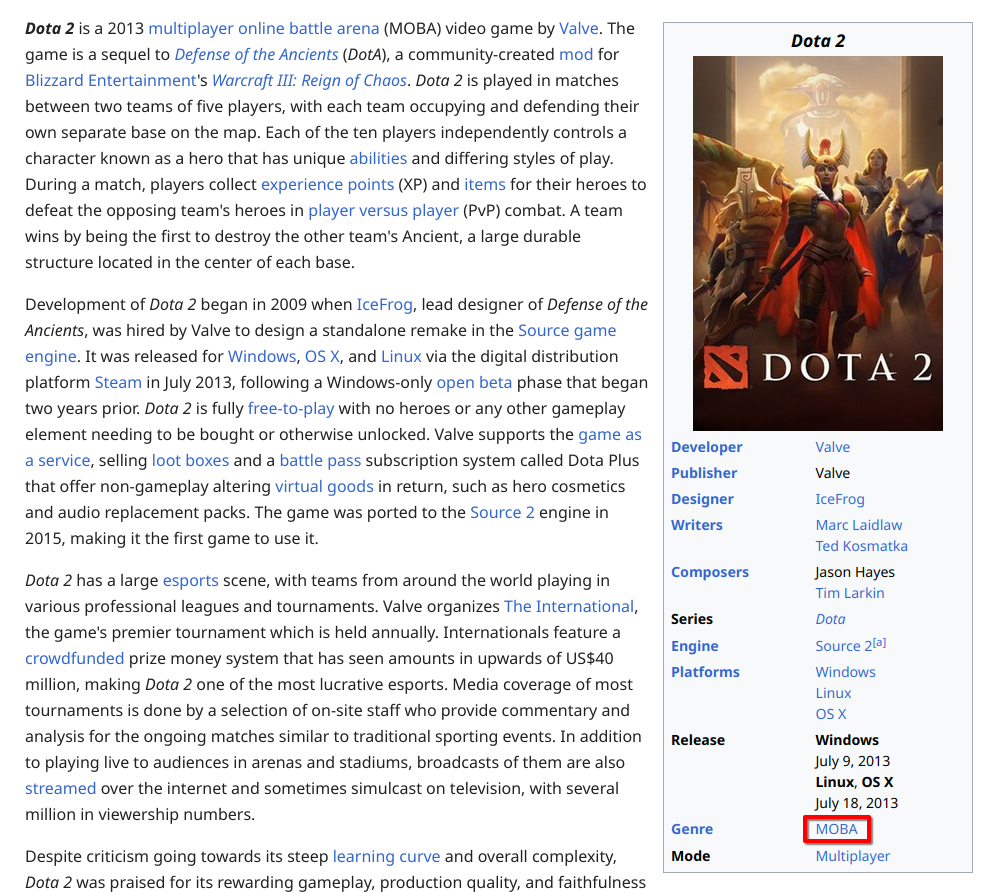This screenshot has height=892, width=994.
Task: Click 'Jason Hayes' composer text
Action: coord(855,572)
